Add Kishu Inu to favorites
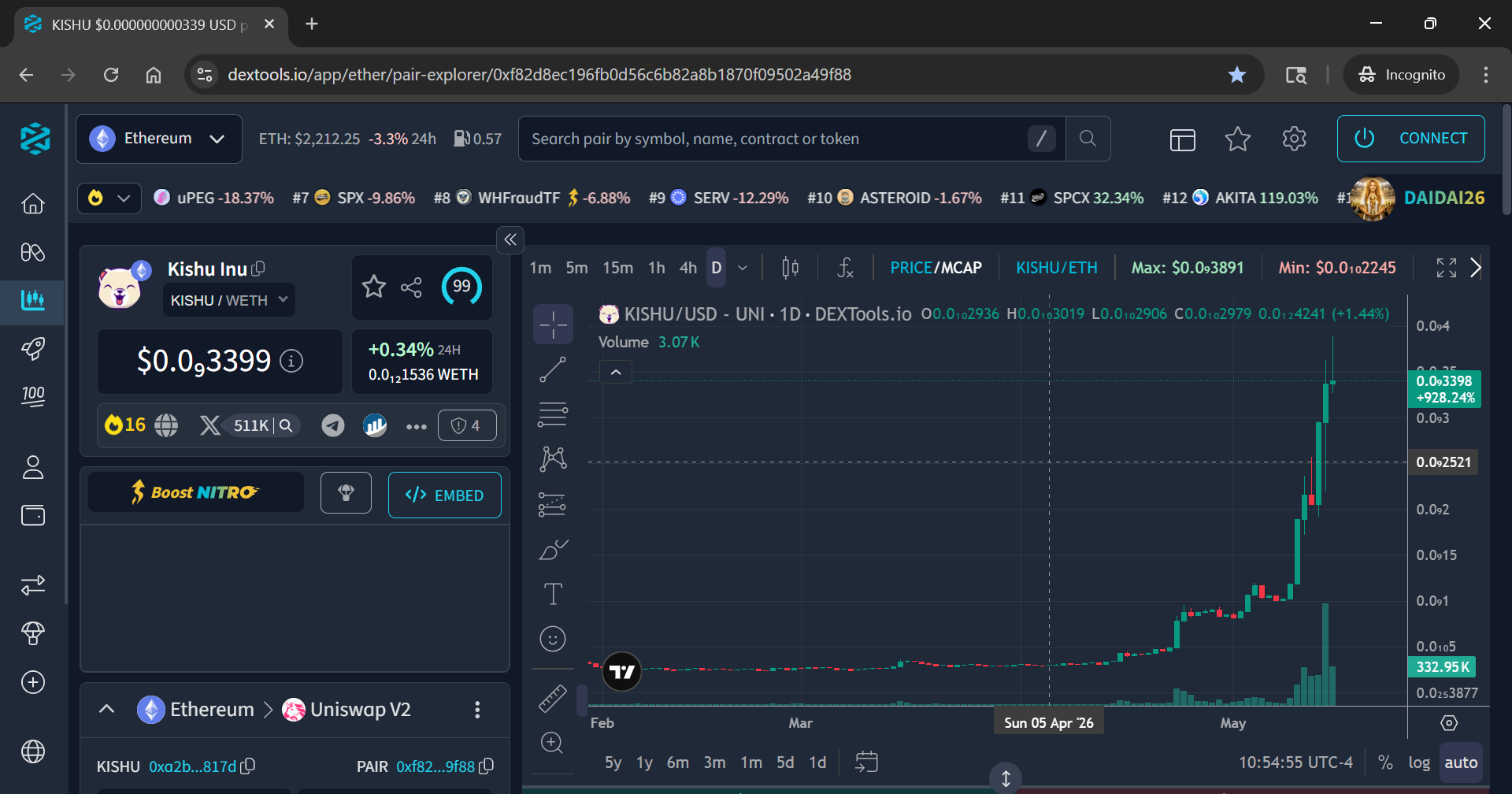Viewport: 1512px width, 794px height. (374, 287)
